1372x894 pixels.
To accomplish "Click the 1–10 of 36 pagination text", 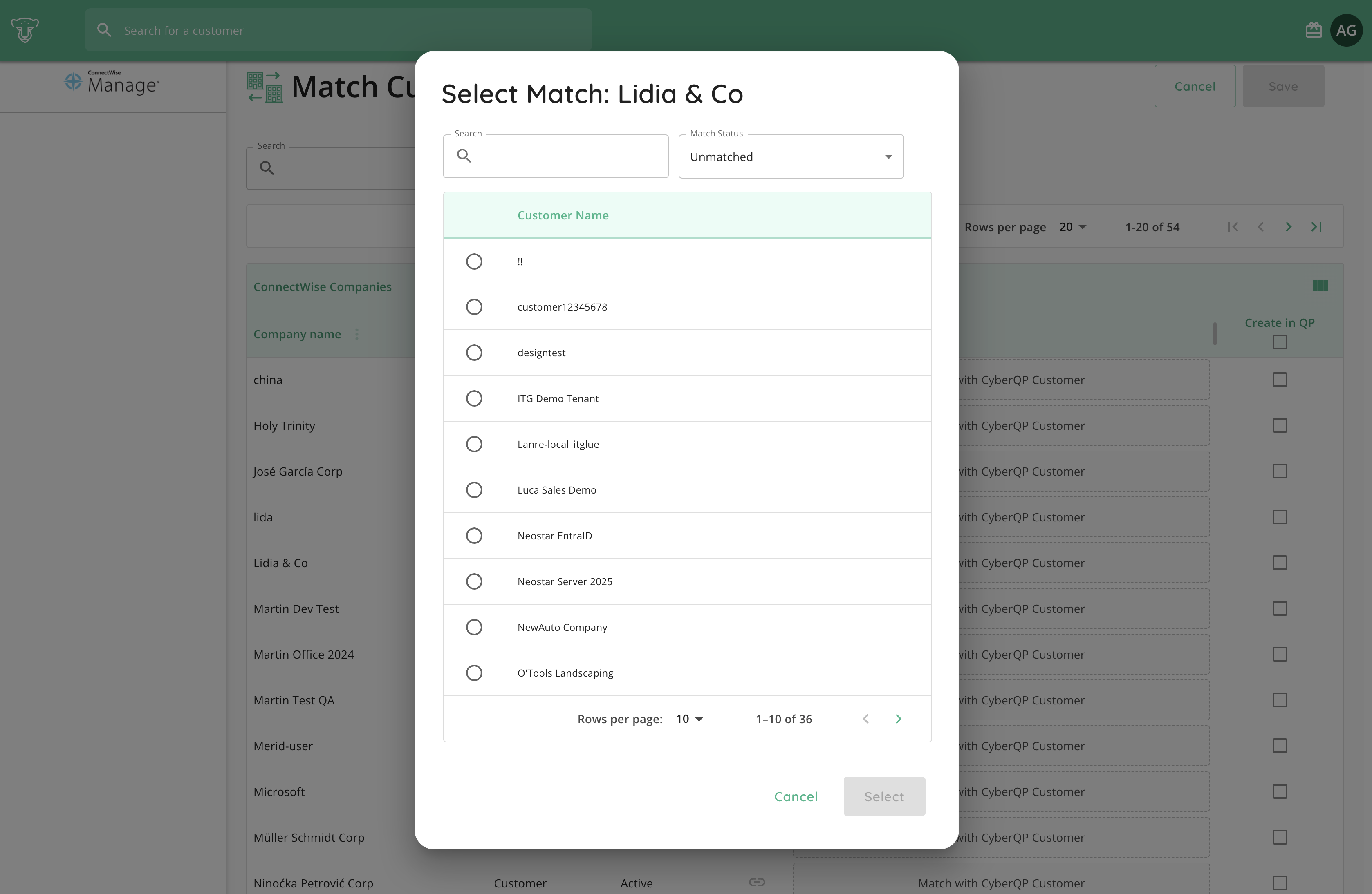I will 783,719.
